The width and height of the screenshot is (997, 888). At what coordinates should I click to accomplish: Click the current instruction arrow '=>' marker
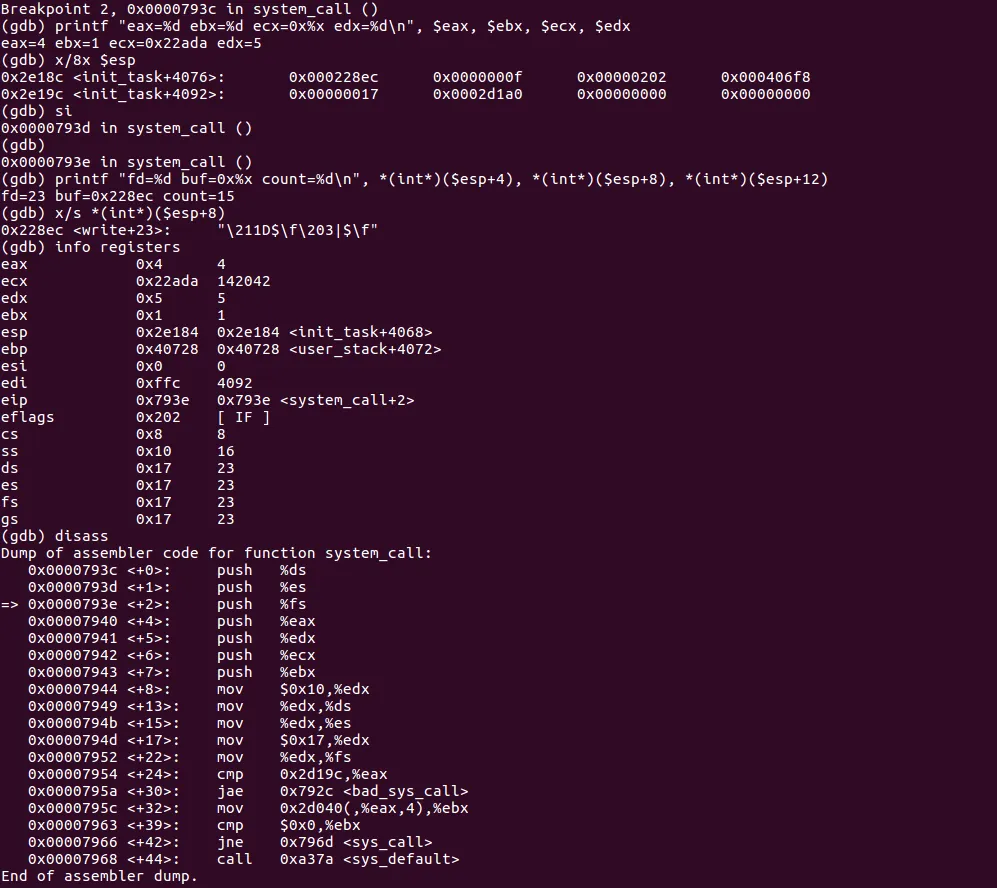[10, 605]
